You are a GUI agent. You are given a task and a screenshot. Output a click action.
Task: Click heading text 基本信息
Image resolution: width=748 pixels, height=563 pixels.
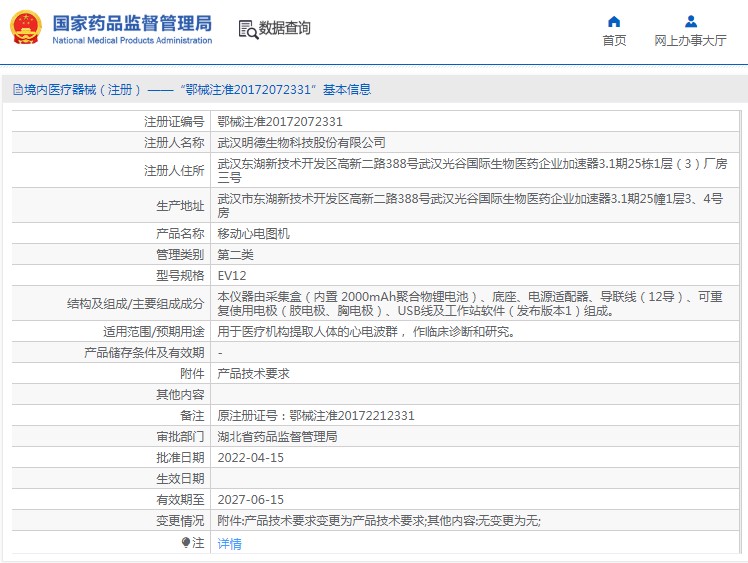(x=347, y=90)
